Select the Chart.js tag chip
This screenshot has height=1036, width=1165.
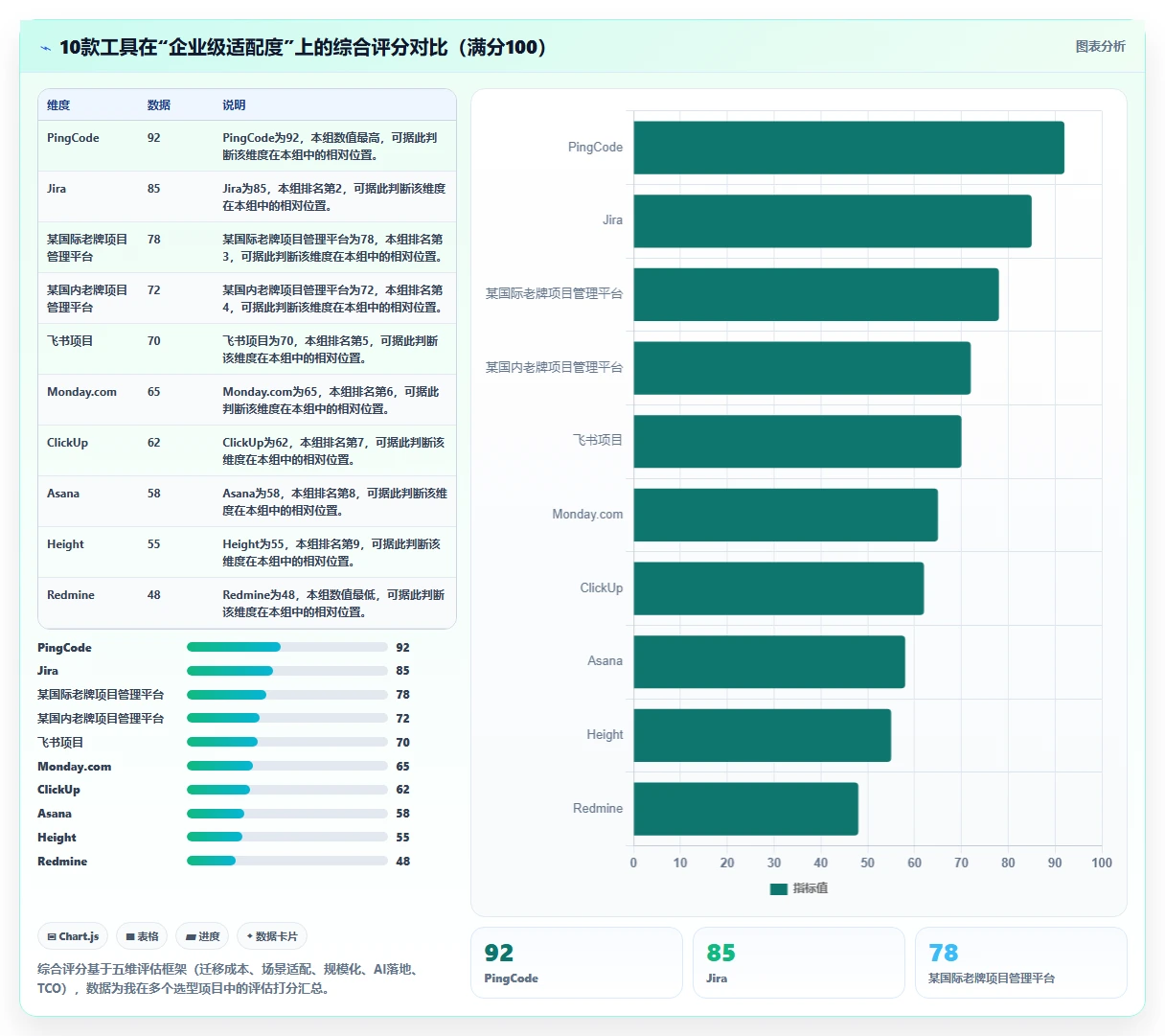(73, 936)
